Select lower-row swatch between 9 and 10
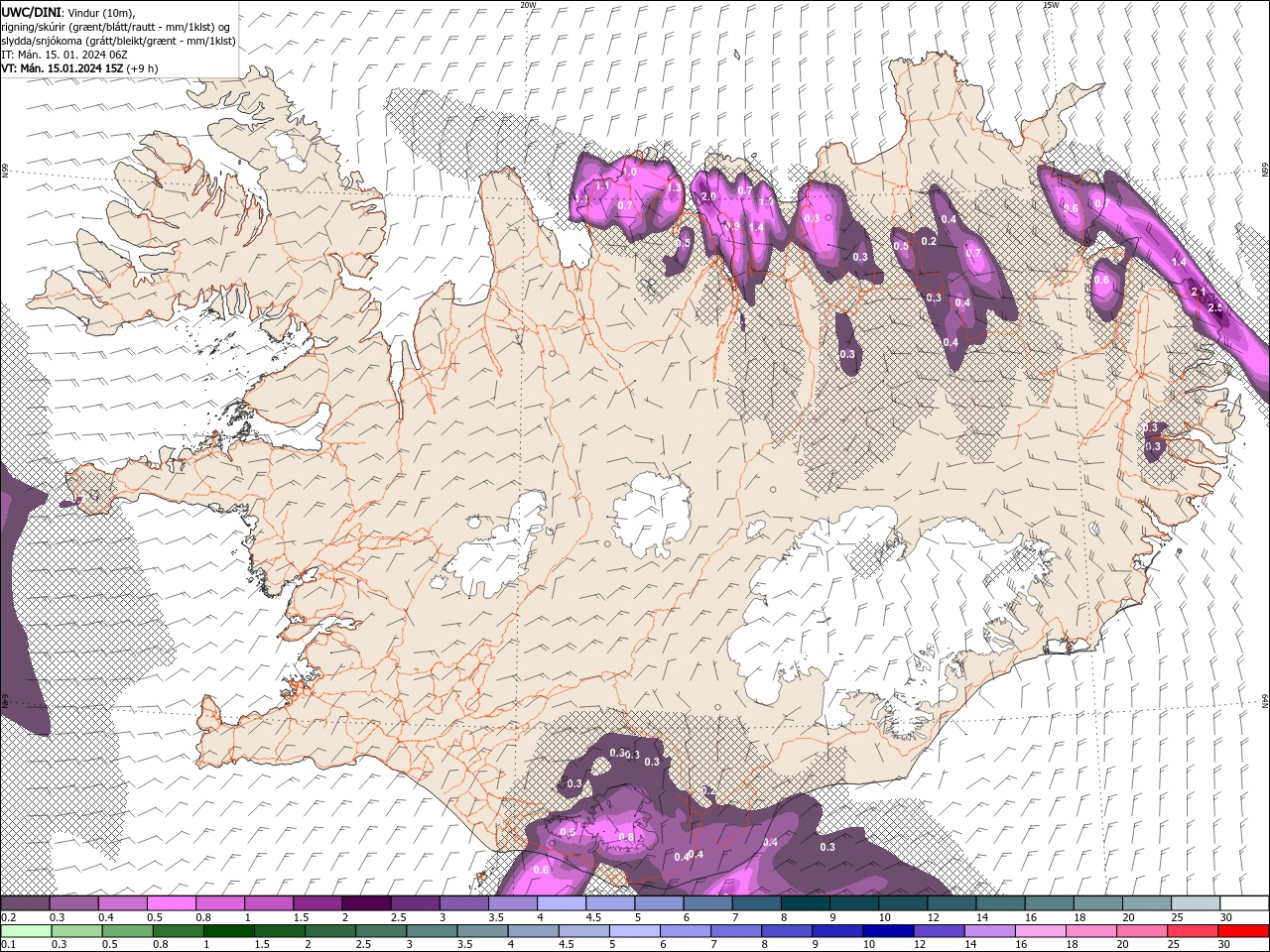1270x952 pixels. coord(836,931)
